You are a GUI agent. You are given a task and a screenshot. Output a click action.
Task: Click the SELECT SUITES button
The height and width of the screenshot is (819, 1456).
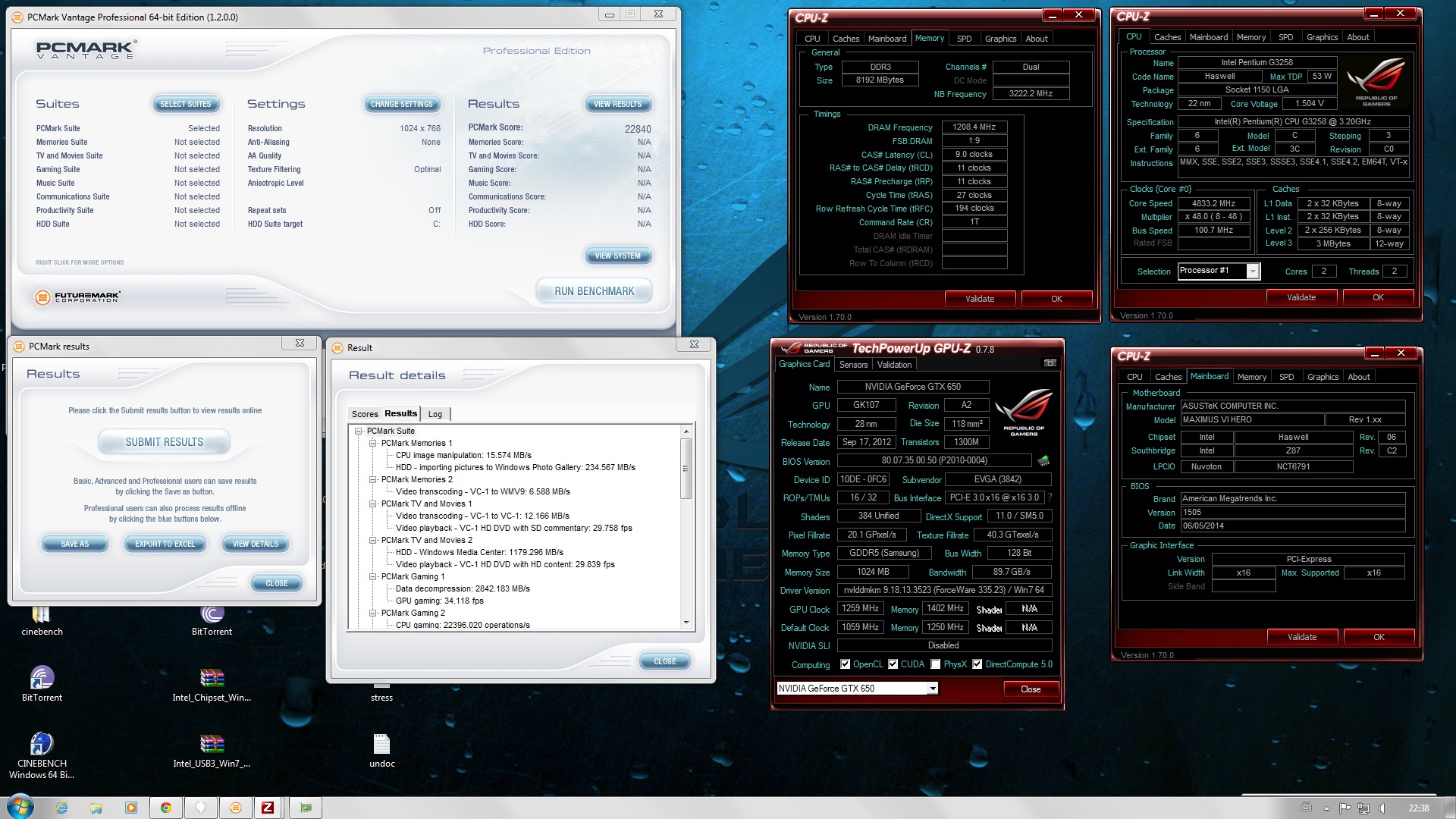click(x=186, y=104)
